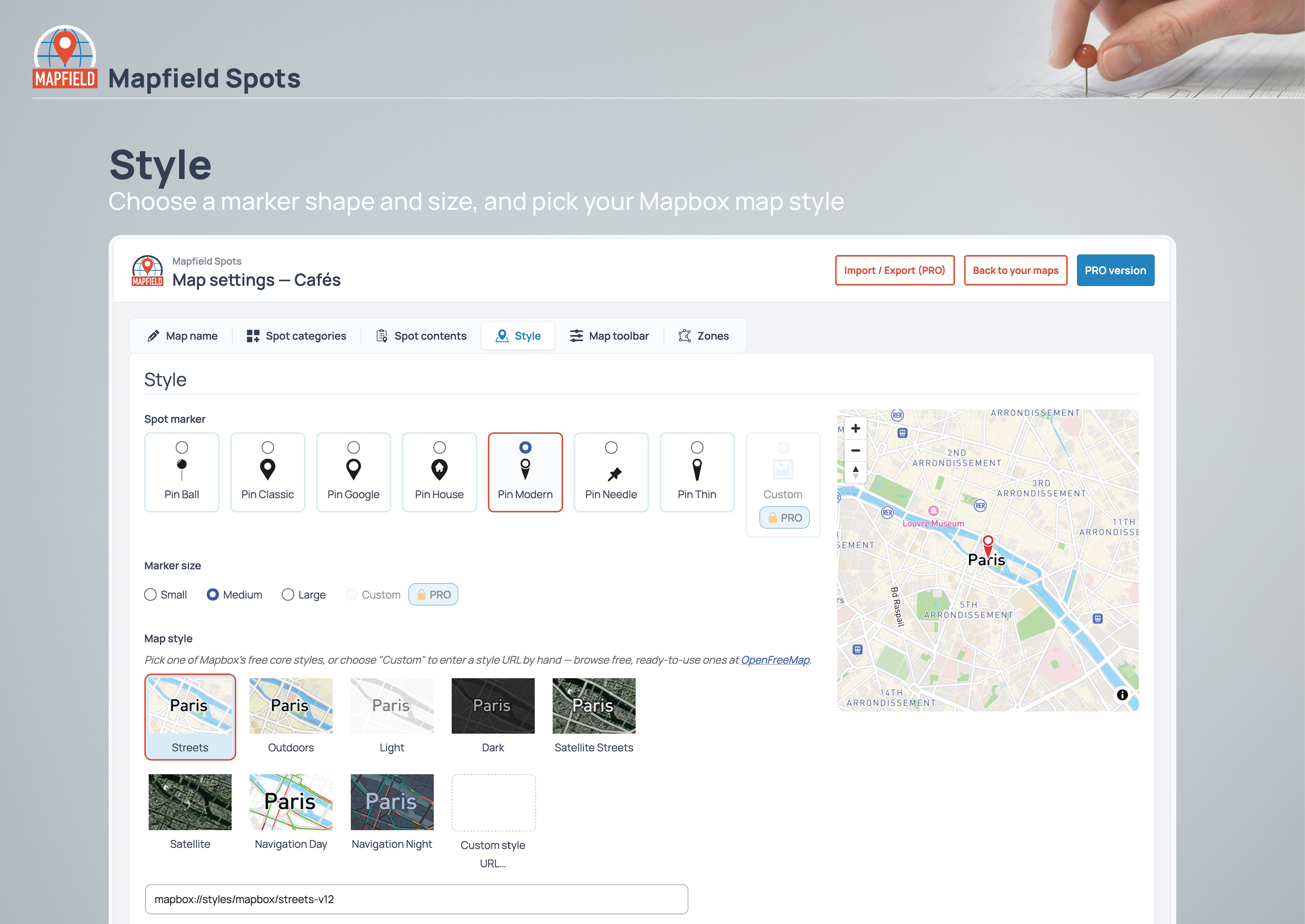
Task: Select the Custom style URL box
Action: [x=493, y=803]
